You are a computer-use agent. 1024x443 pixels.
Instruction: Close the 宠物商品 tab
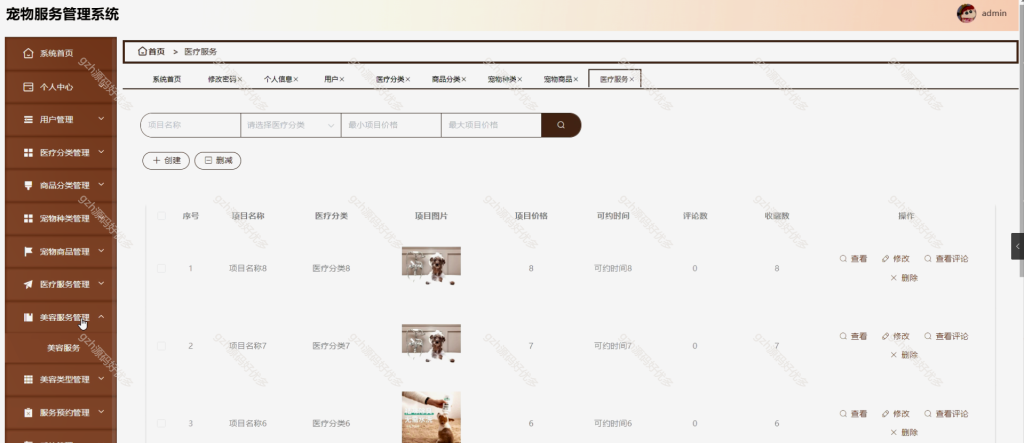click(x=576, y=79)
